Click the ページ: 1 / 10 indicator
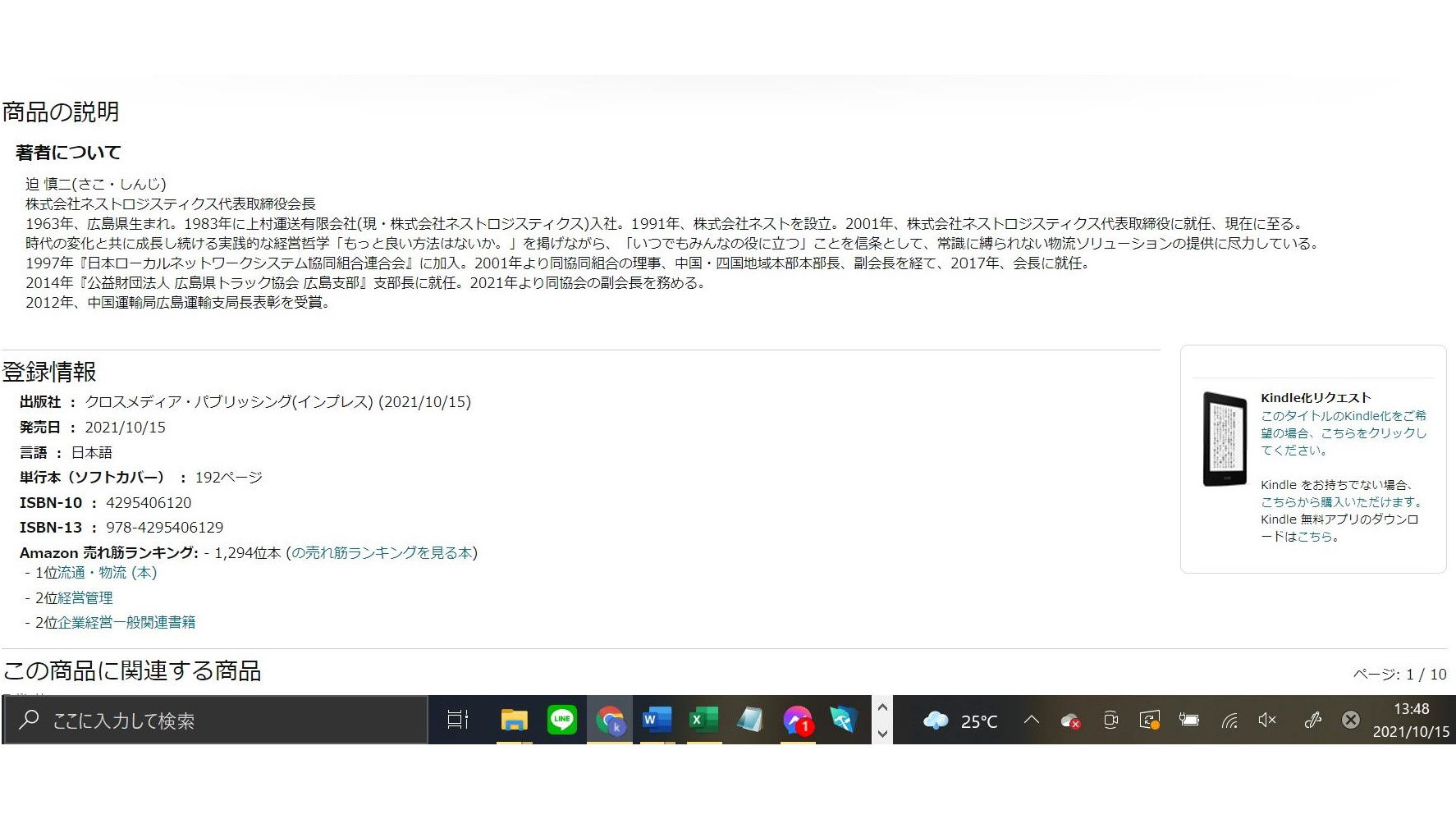 pyautogui.click(x=1399, y=674)
